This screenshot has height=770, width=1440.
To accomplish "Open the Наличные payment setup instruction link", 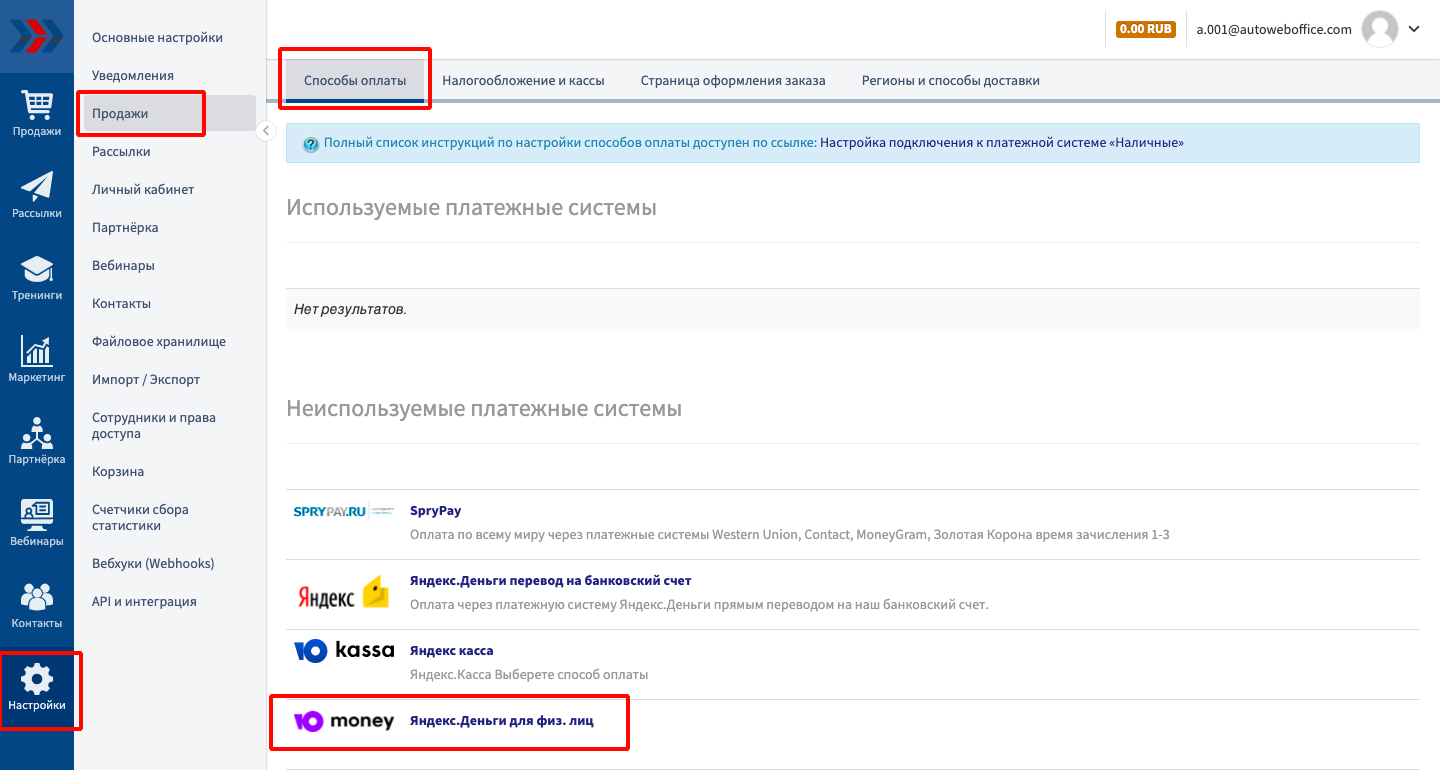I will click(1001, 143).
